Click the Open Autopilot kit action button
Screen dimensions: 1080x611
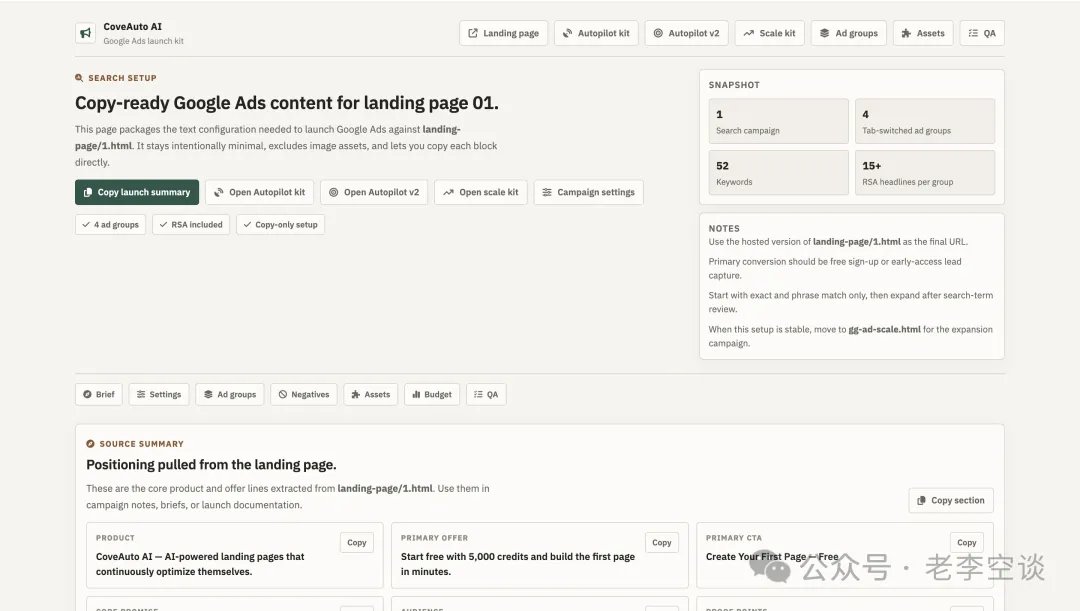tap(260, 192)
